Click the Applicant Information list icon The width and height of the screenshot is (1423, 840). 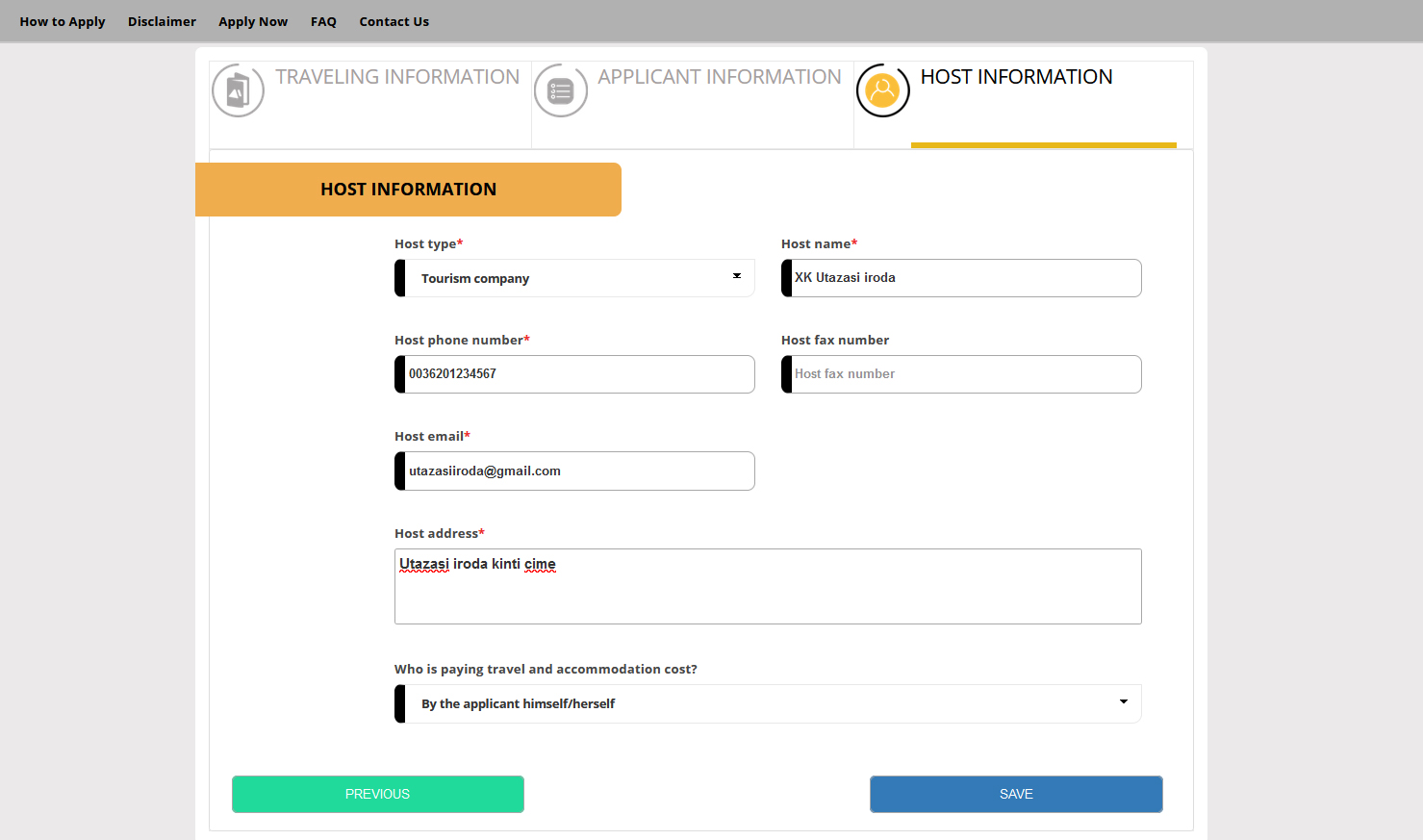[x=561, y=90]
